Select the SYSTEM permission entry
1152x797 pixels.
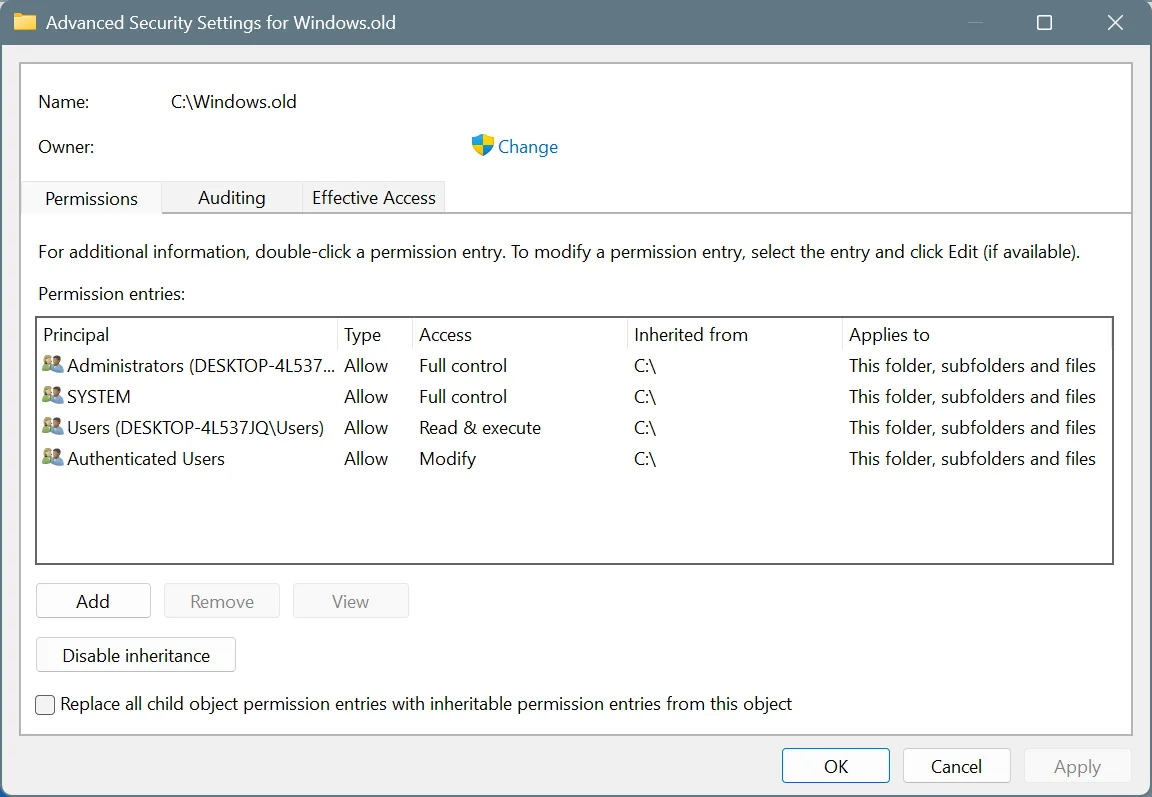tap(574, 396)
